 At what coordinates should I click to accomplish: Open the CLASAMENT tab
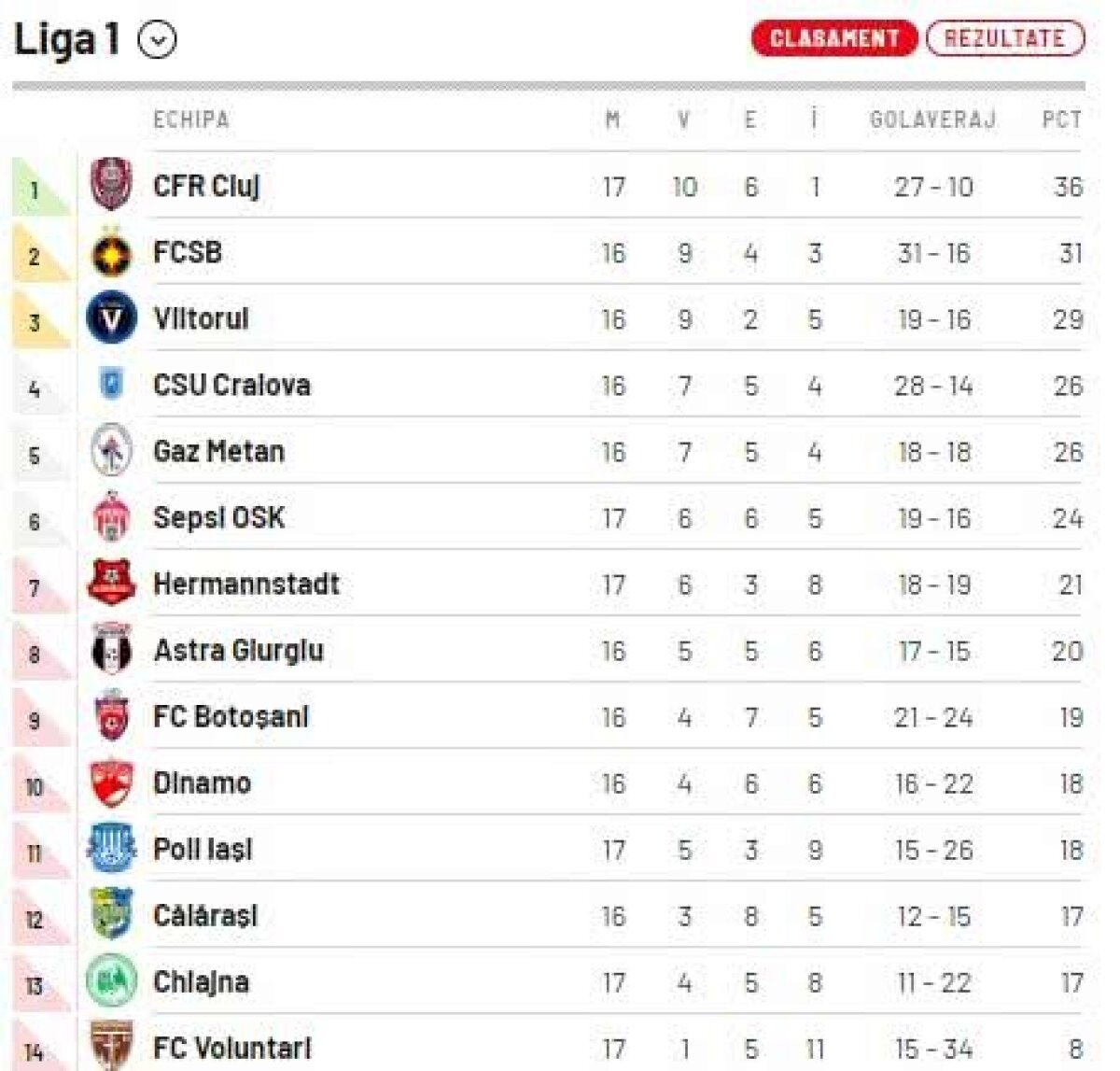(x=833, y=38)
